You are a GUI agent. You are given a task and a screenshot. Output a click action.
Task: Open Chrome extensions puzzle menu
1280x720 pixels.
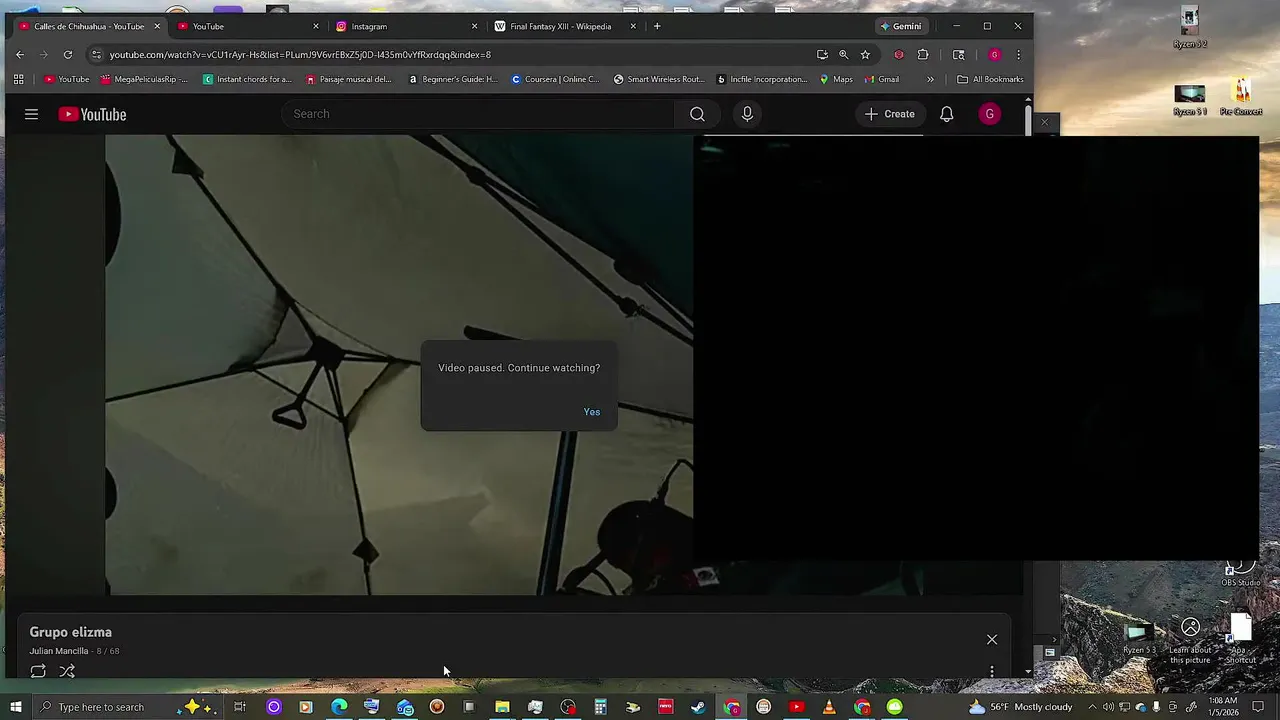tap(922, 55)
